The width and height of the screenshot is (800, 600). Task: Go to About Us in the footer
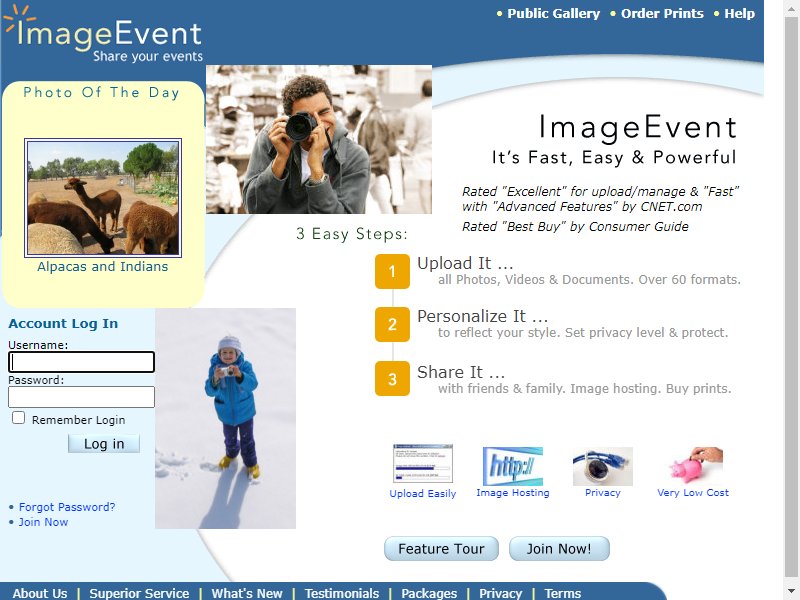point(40,593)
